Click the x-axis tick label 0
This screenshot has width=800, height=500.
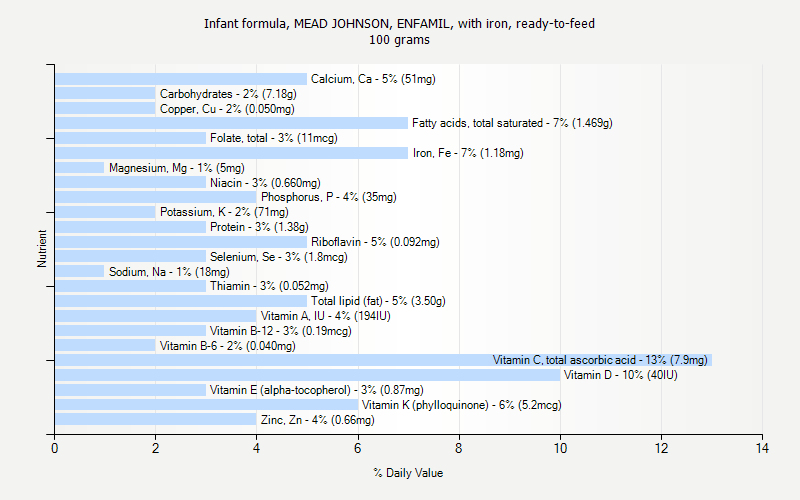click(x=55, y=448)
